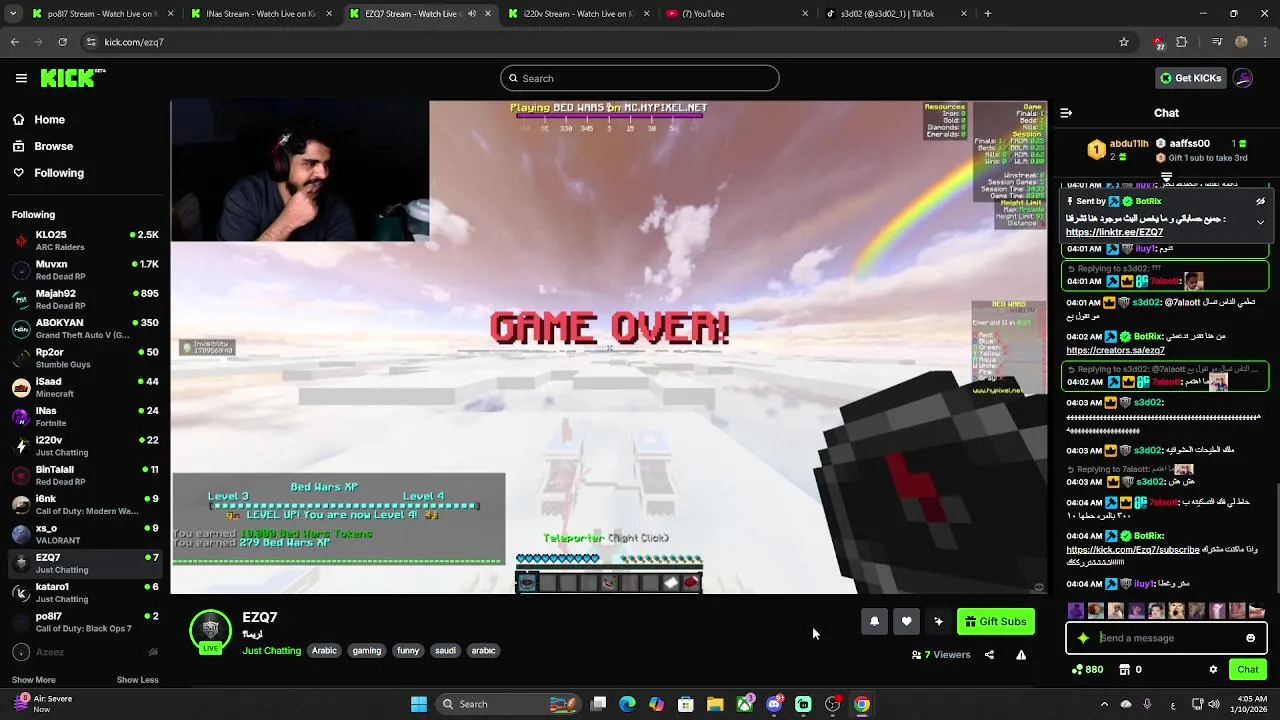Reload the page
1280x720 pixels.
[62, 42]
